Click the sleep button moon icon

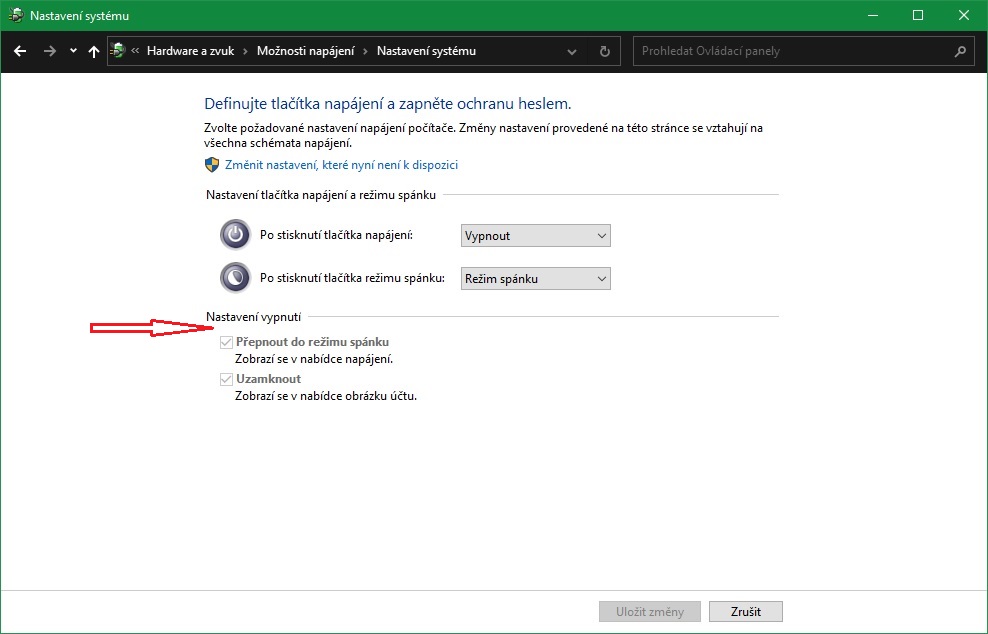234,277
